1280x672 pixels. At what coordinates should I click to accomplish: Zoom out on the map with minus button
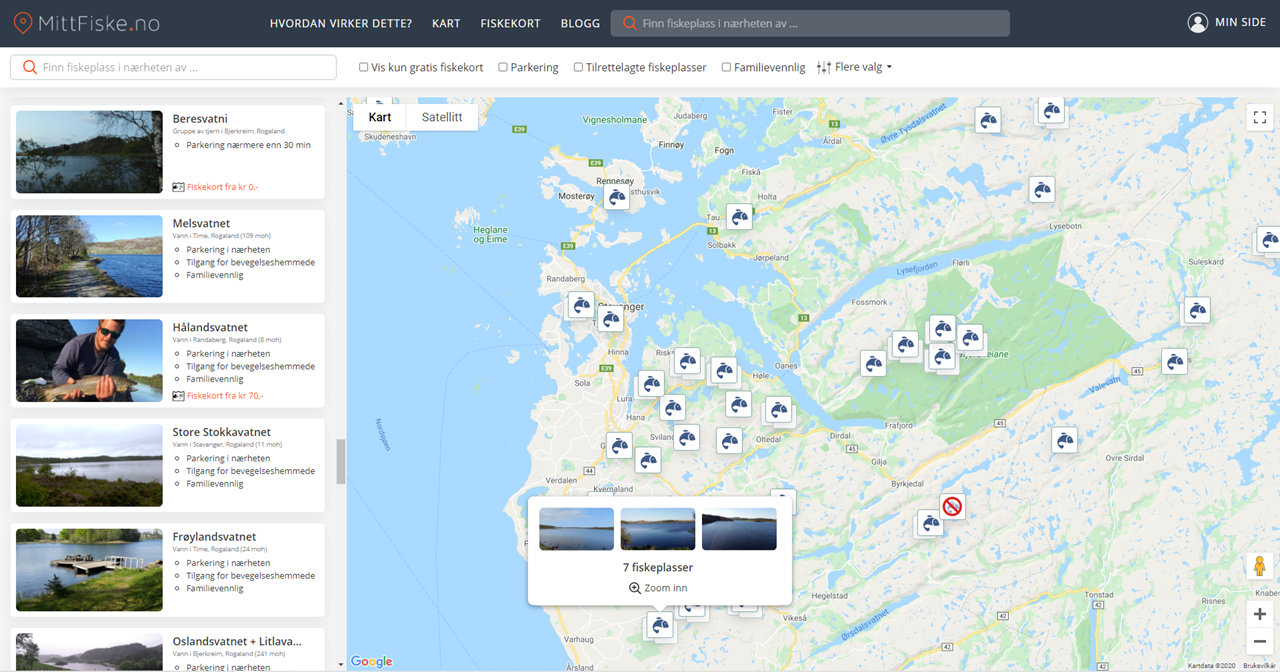(x=1260, y=641)
